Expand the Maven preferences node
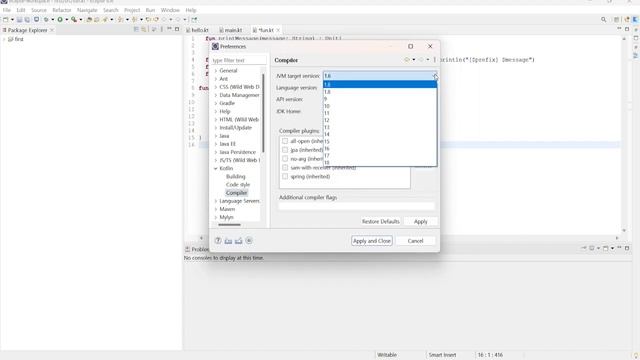640x360 pixels. click(x=216, y=209)
